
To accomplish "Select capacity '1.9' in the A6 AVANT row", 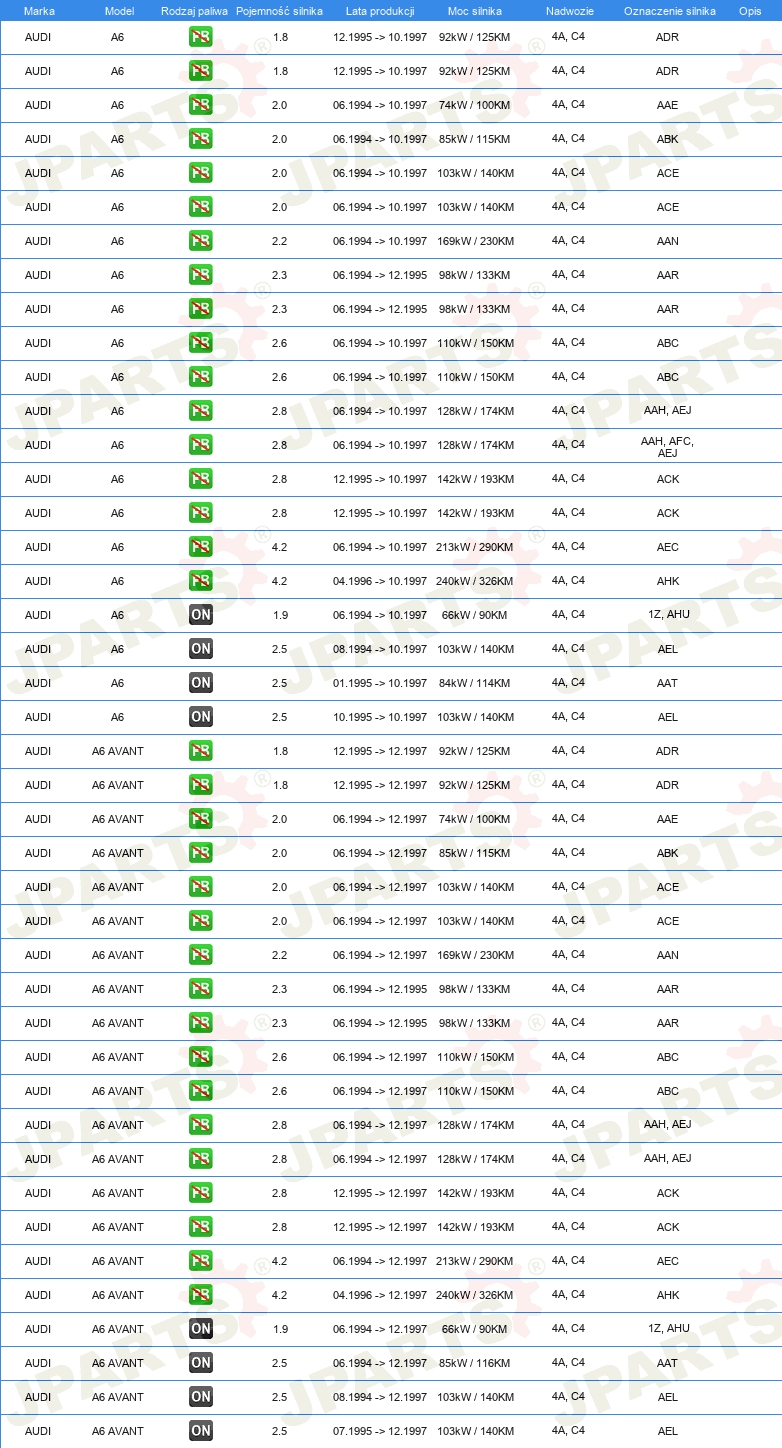I will 280,1329.
